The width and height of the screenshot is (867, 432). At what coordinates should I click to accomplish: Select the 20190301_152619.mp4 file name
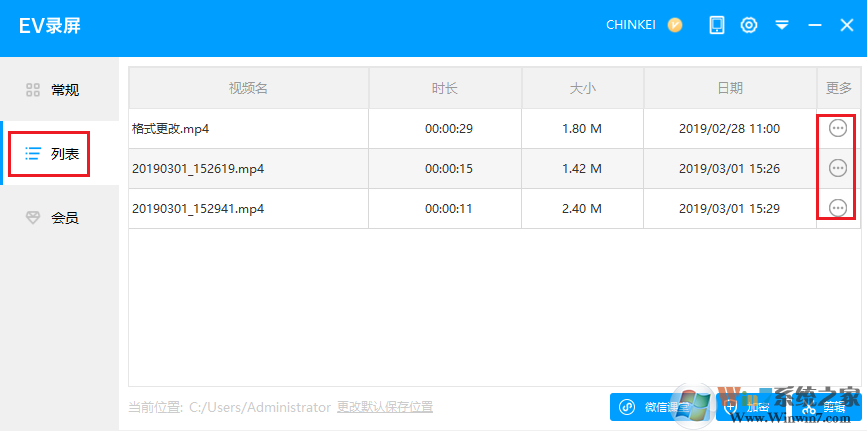[198, 169]
